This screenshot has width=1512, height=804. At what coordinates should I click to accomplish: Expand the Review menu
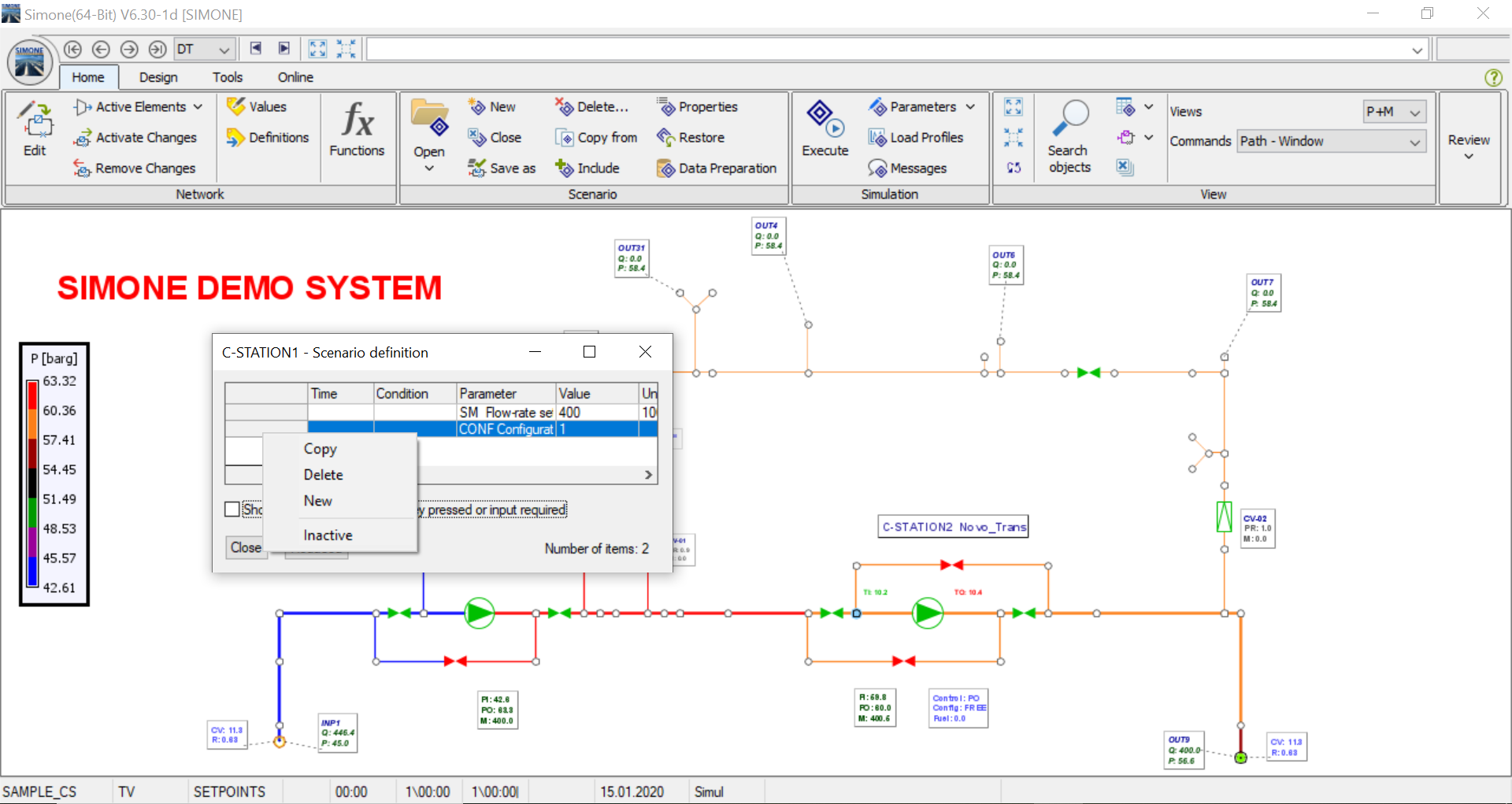tap(1469, 147)
